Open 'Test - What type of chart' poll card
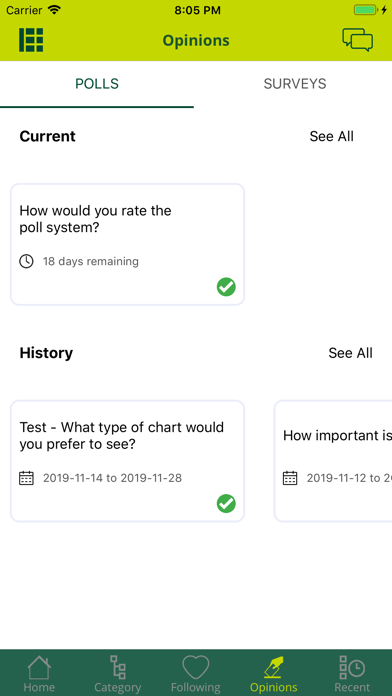392x696 pixels. 127,461
